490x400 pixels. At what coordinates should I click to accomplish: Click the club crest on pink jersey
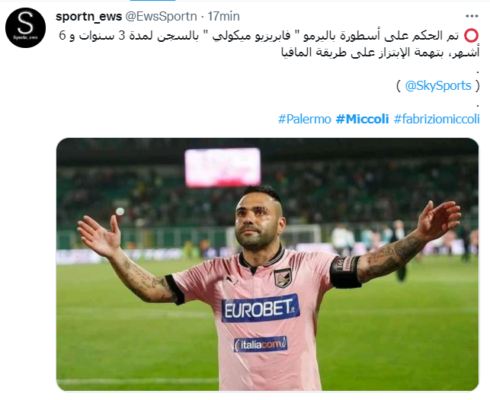(283, 278)
